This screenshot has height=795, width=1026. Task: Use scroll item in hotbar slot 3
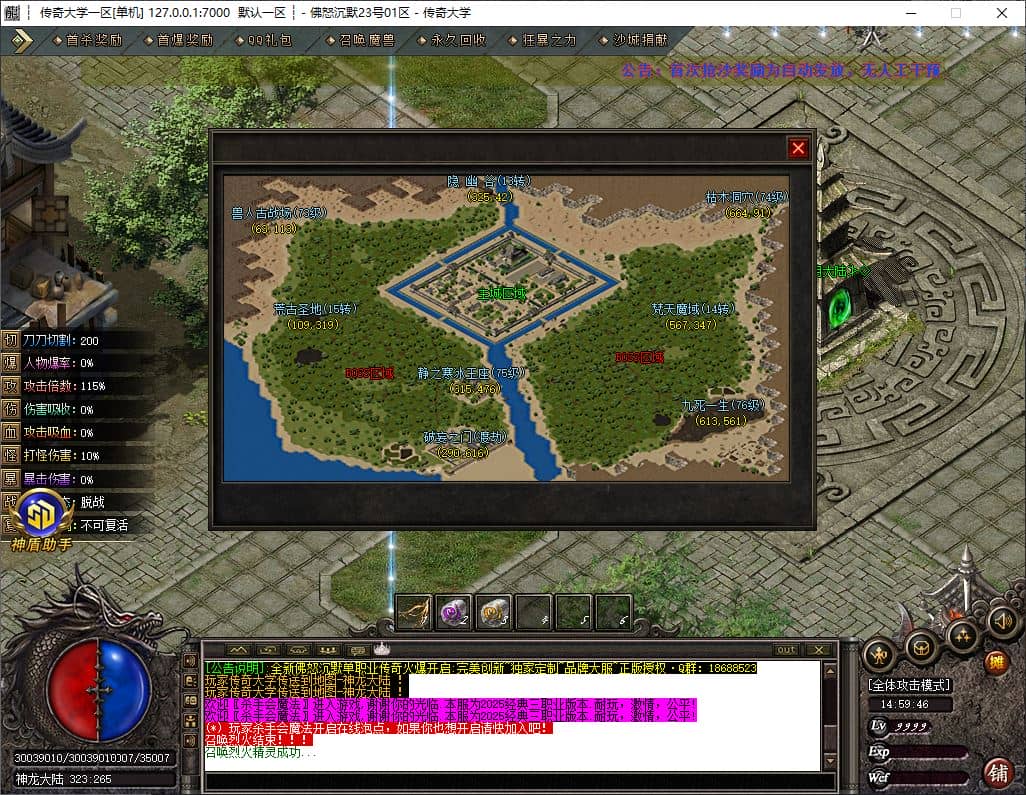pyautogui.click(x=493, y=612)
